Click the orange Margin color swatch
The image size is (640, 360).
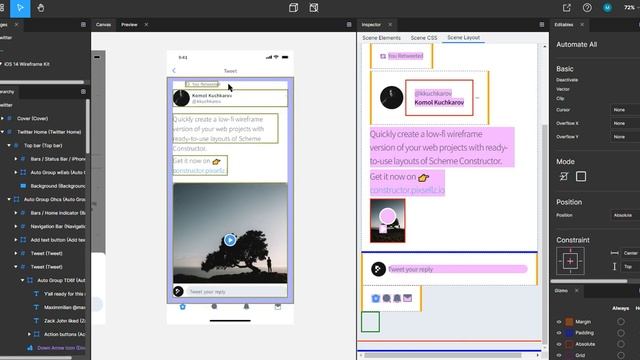(x=569, y=322)
